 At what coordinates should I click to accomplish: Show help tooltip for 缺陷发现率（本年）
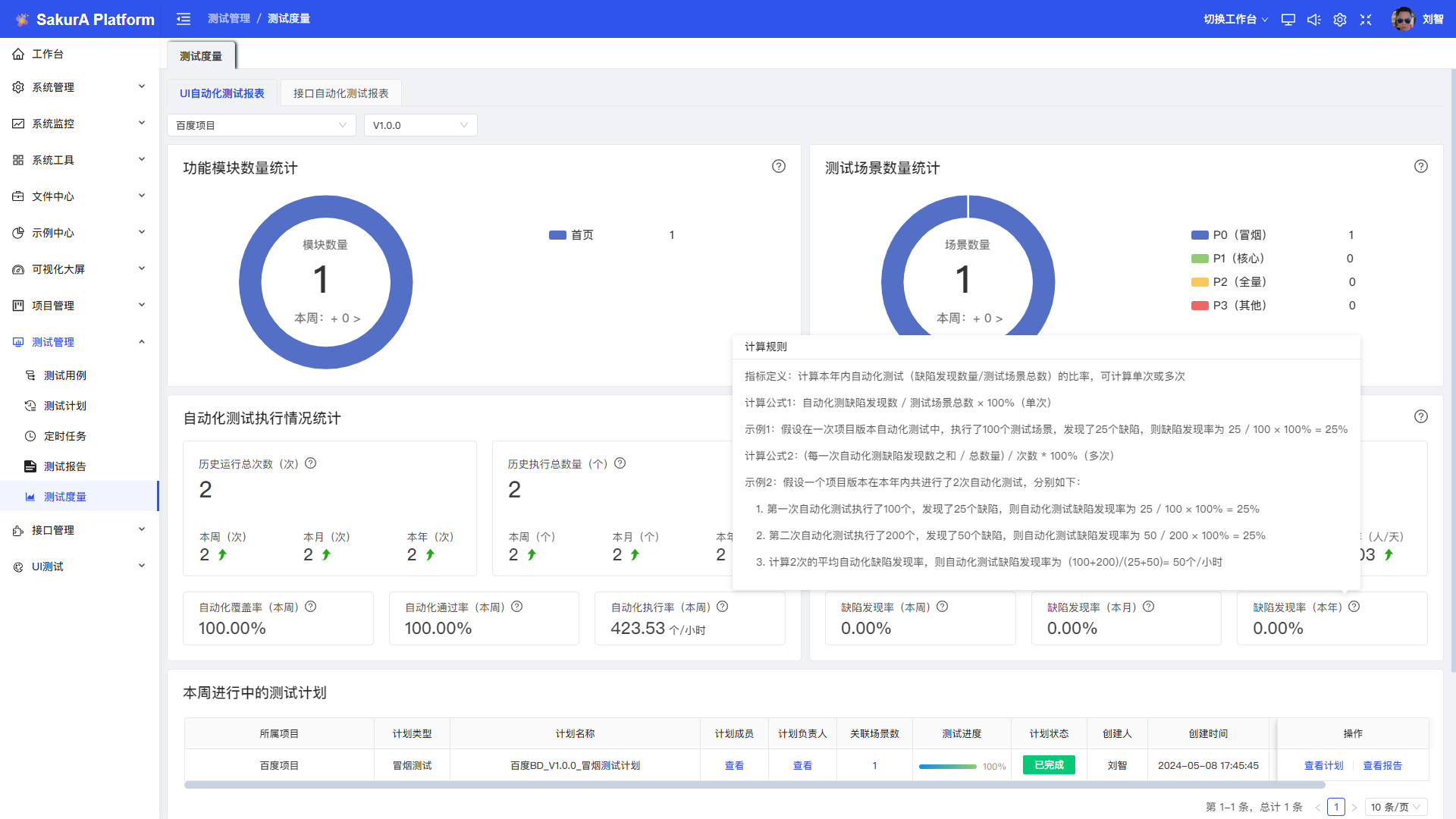tap(1354, 607)
